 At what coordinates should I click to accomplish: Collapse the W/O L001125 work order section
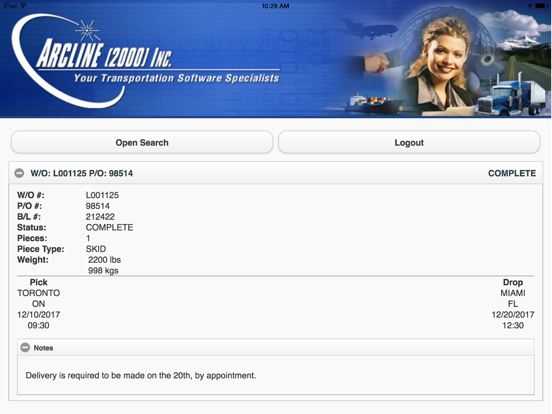19,173
